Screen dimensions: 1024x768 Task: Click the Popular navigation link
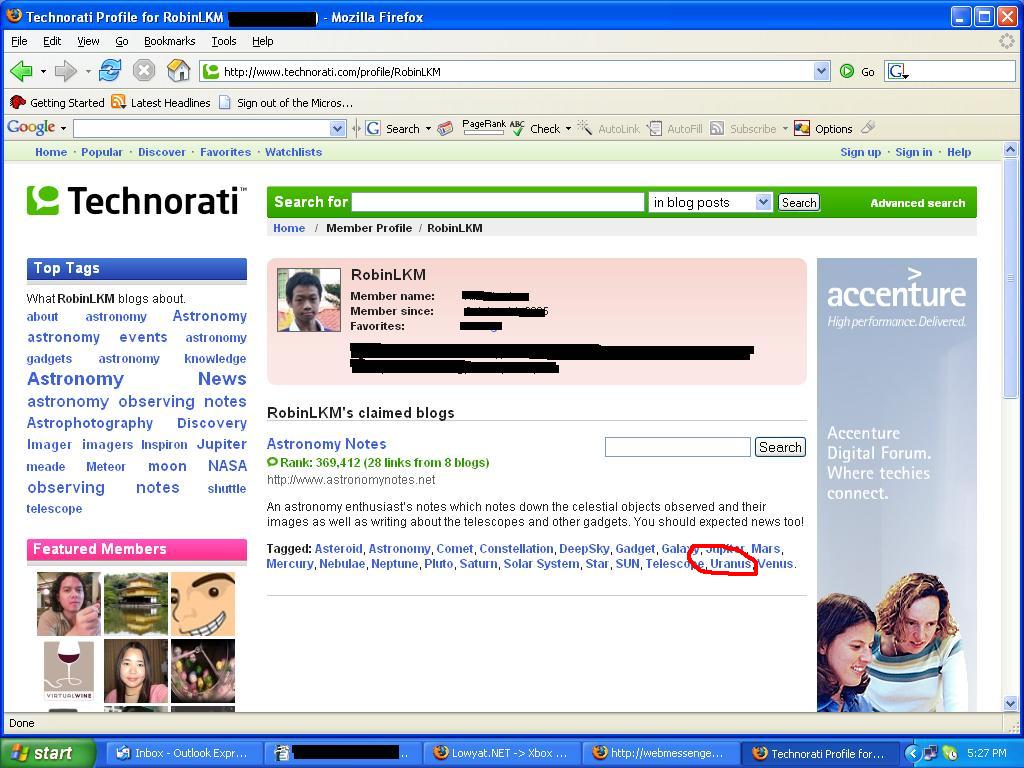tap(101, 152)
